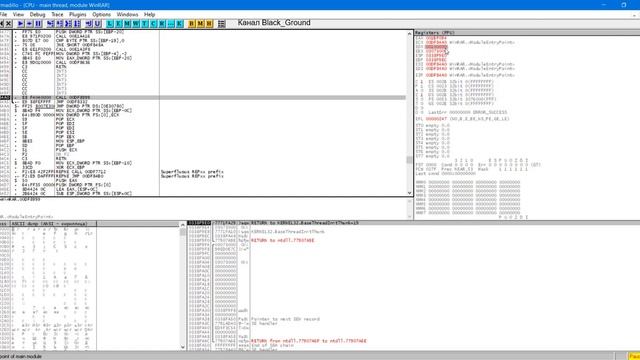Click the Trace over toolbar icon
The image size is (640, 360).
[x=77, y=24]
